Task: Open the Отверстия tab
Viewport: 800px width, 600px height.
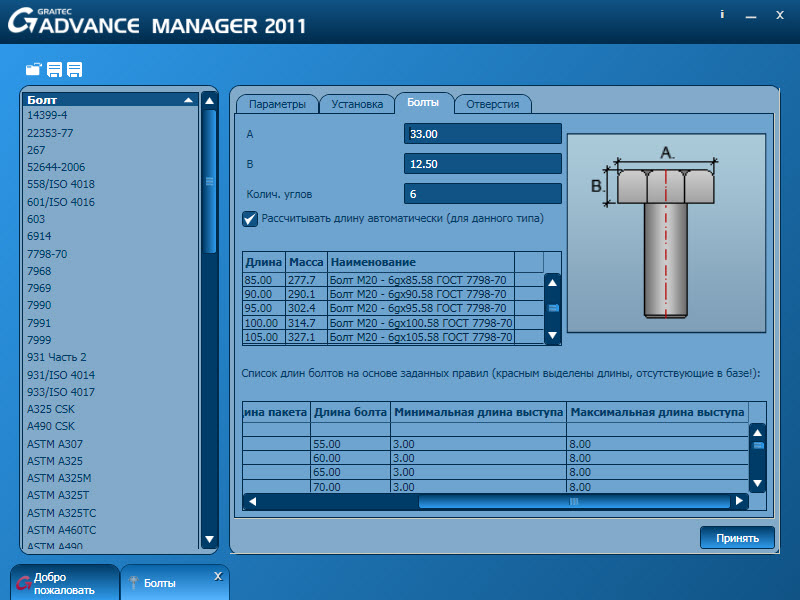Action: tap(493, 104)
